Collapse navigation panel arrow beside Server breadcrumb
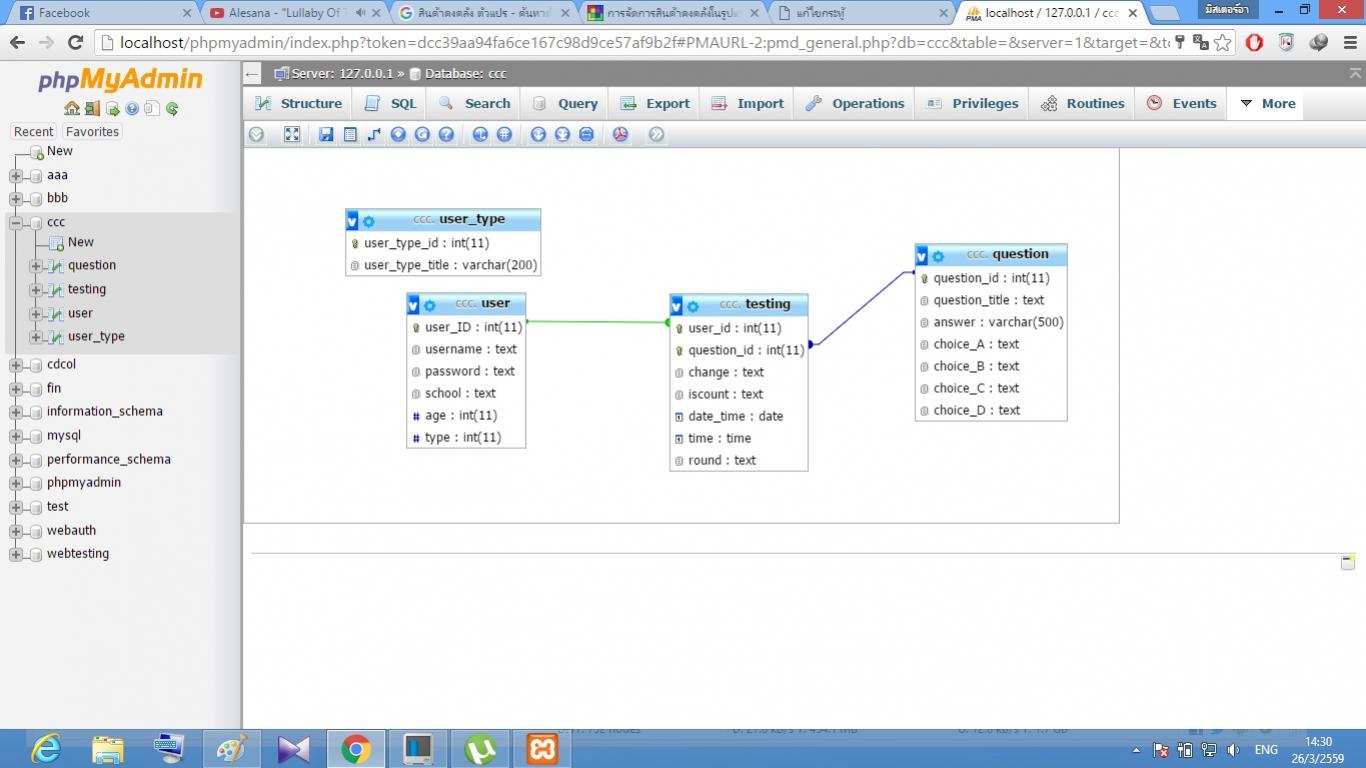This screenshot has height=768, width=1366. [252, 74]
